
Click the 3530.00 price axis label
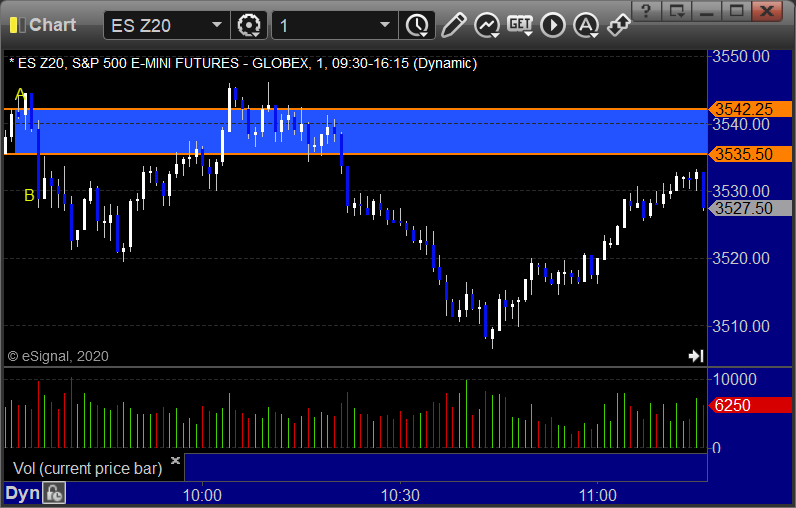(x=741, y=191)
